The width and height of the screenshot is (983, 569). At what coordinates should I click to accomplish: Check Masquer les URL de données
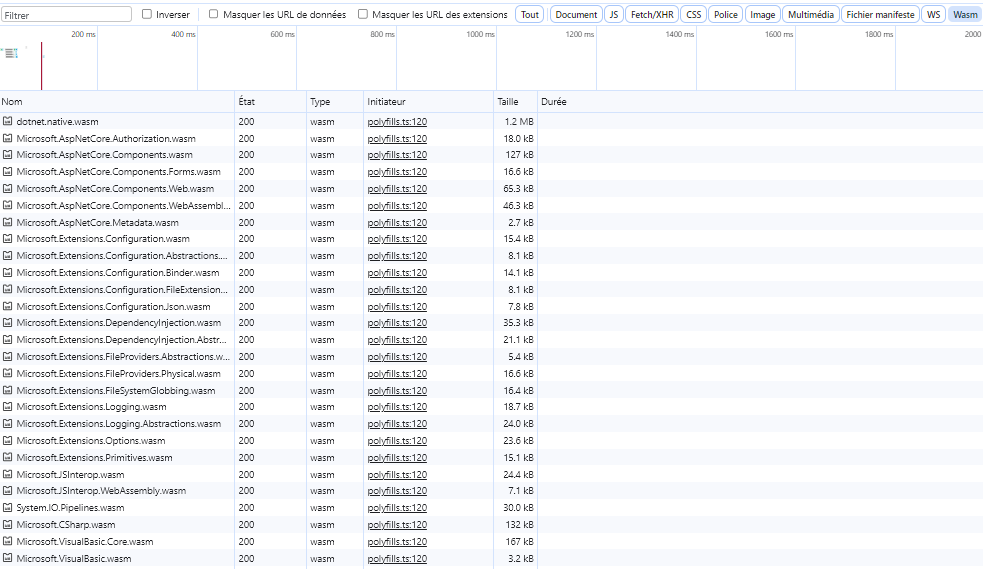pyautogui.click(x=213, y=14)
